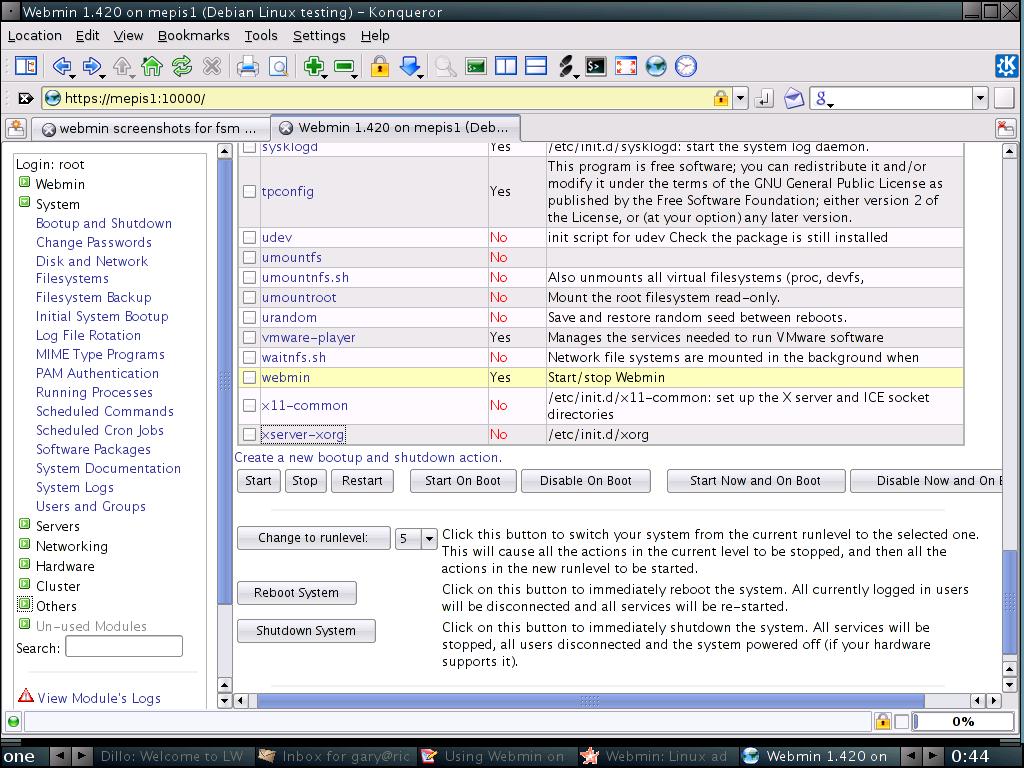Expand the Webmin category in sidebar
The width and height of the screenshot is (1024, 768).
(x=24, y=182)
